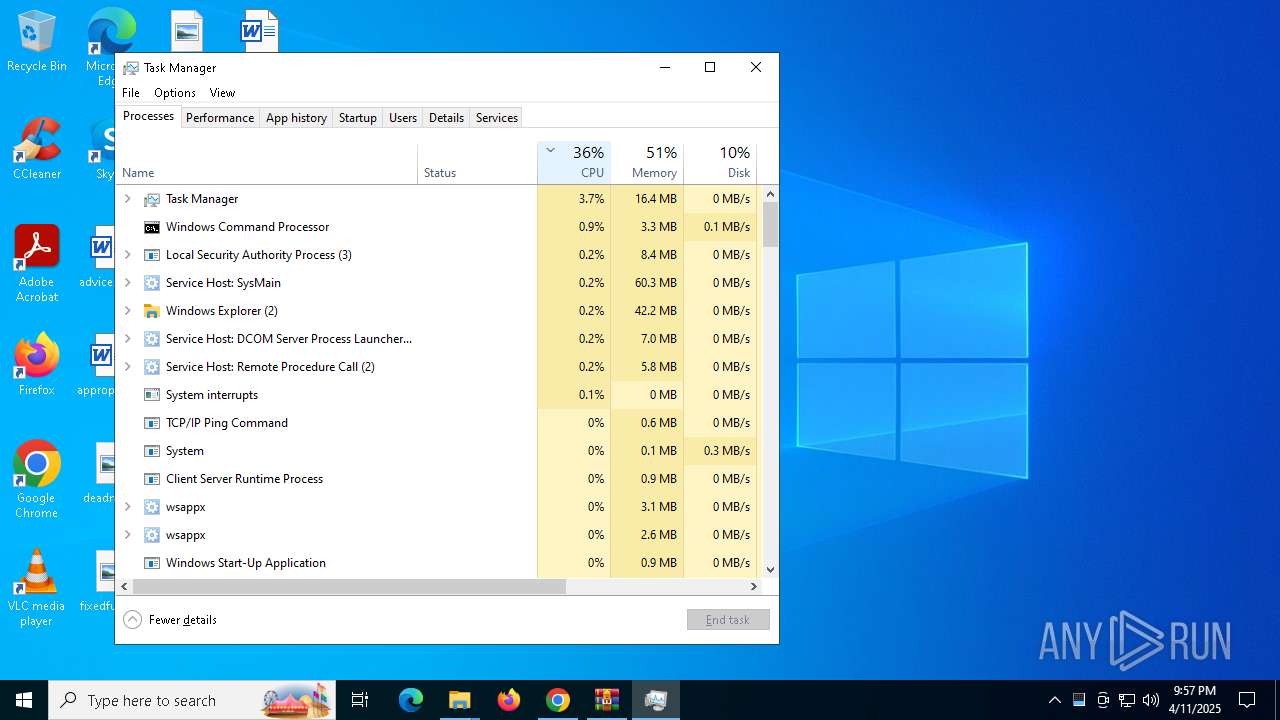Screen dimensions: 1280x720
Task: Select the second wsappx row with 2.6 MB
Action: 438,535
